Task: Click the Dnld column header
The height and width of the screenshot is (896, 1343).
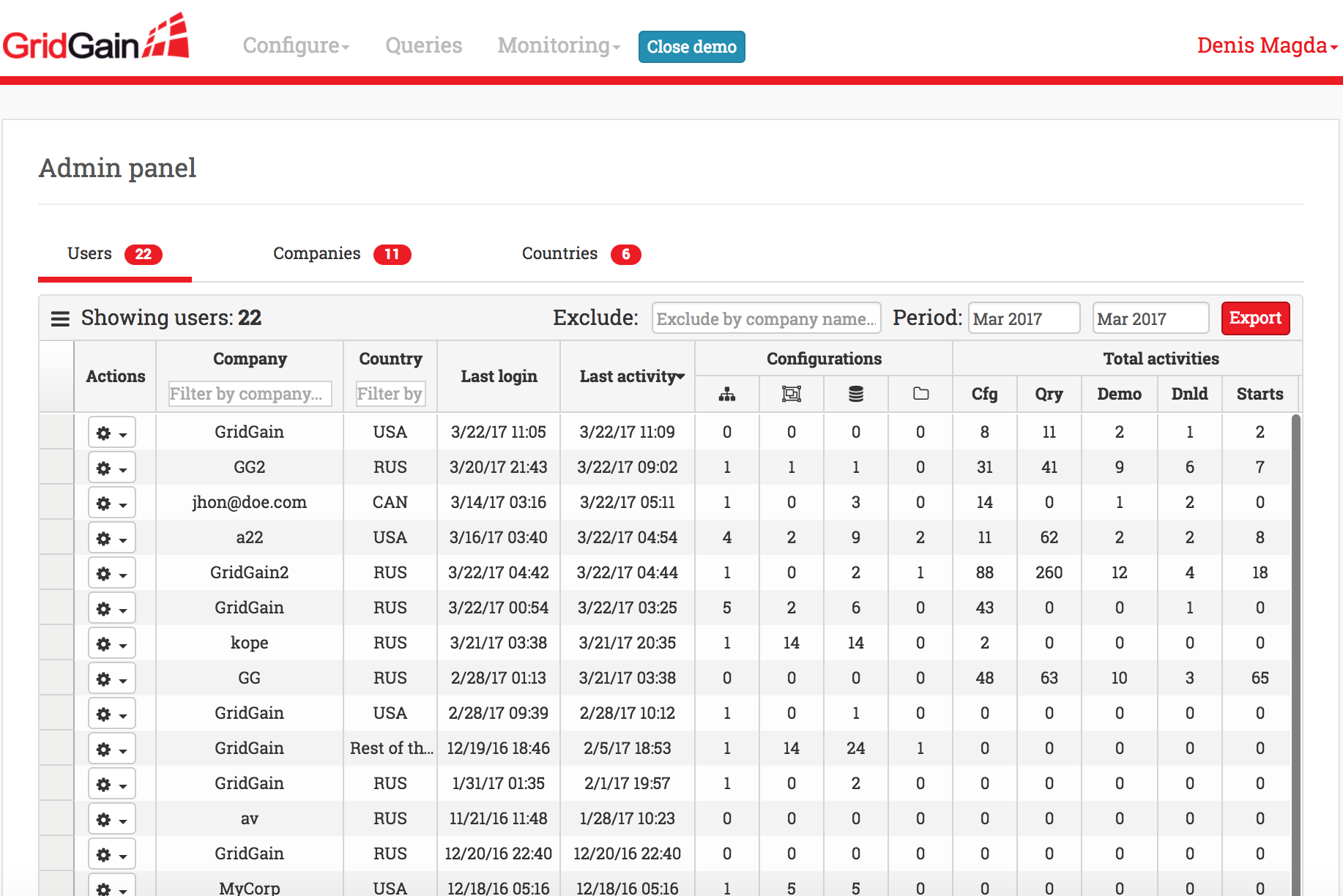Action: click(1189, 394)
